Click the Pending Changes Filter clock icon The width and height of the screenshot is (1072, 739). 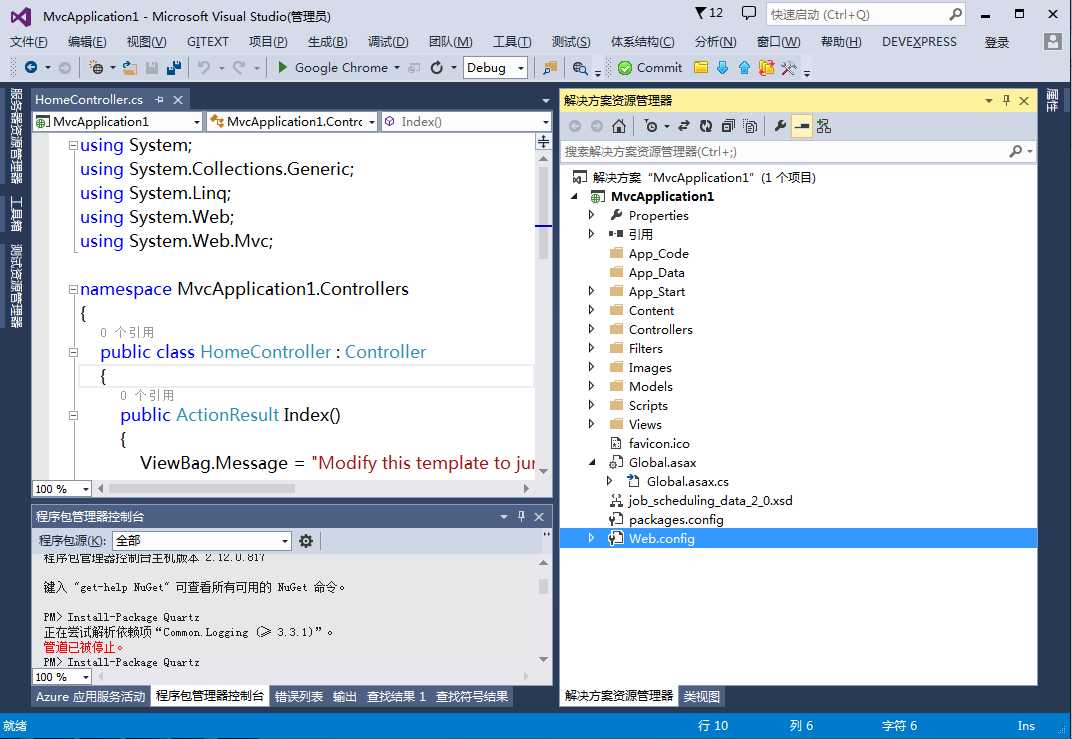[x=650, y=126]
